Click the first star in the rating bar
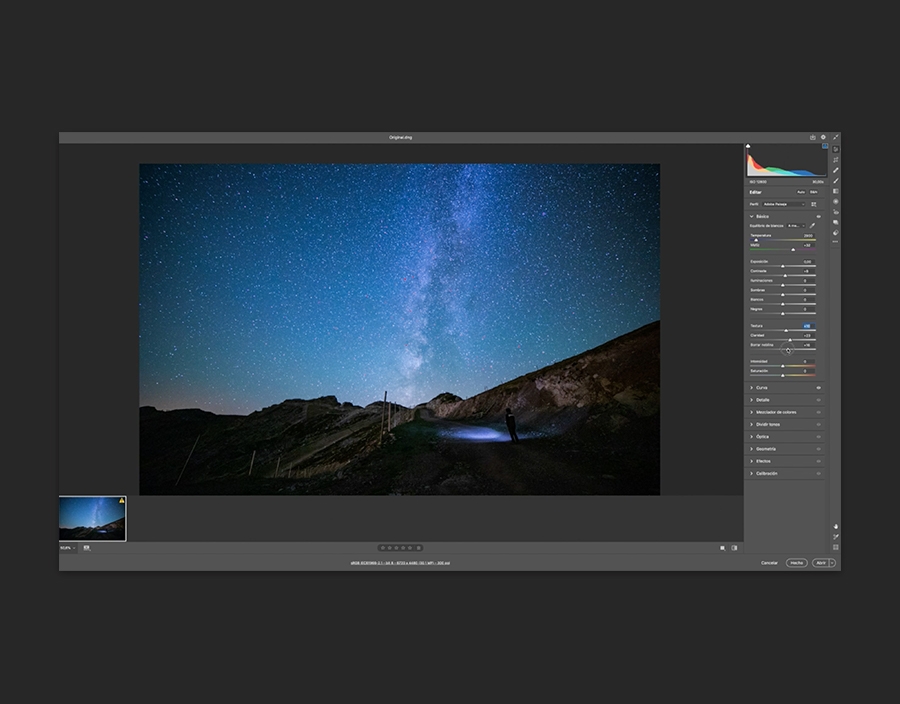Image resolution: width=900 pixels, height=704 pixels. (383, 548)
